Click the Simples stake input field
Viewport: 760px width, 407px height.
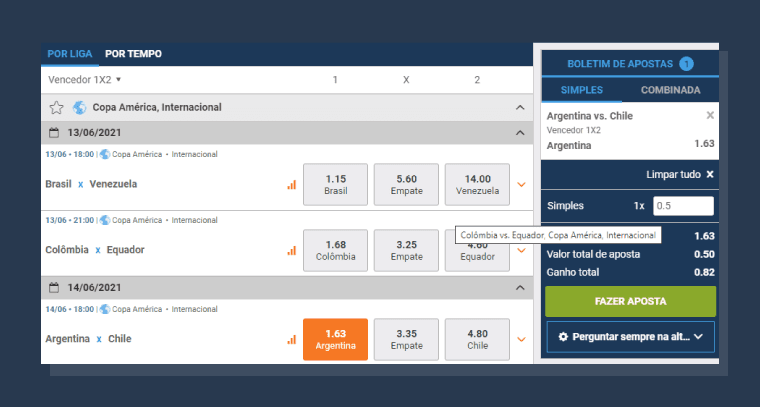(x=683, y=206)
